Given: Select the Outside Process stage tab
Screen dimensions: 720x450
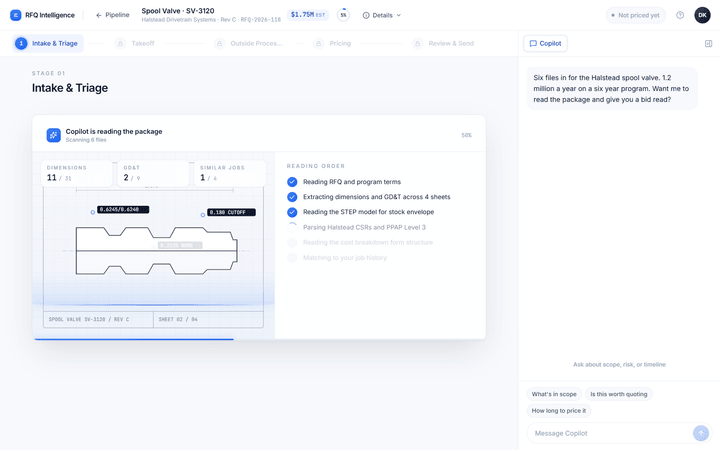Looking at the screenshot, I should point(248,43).
